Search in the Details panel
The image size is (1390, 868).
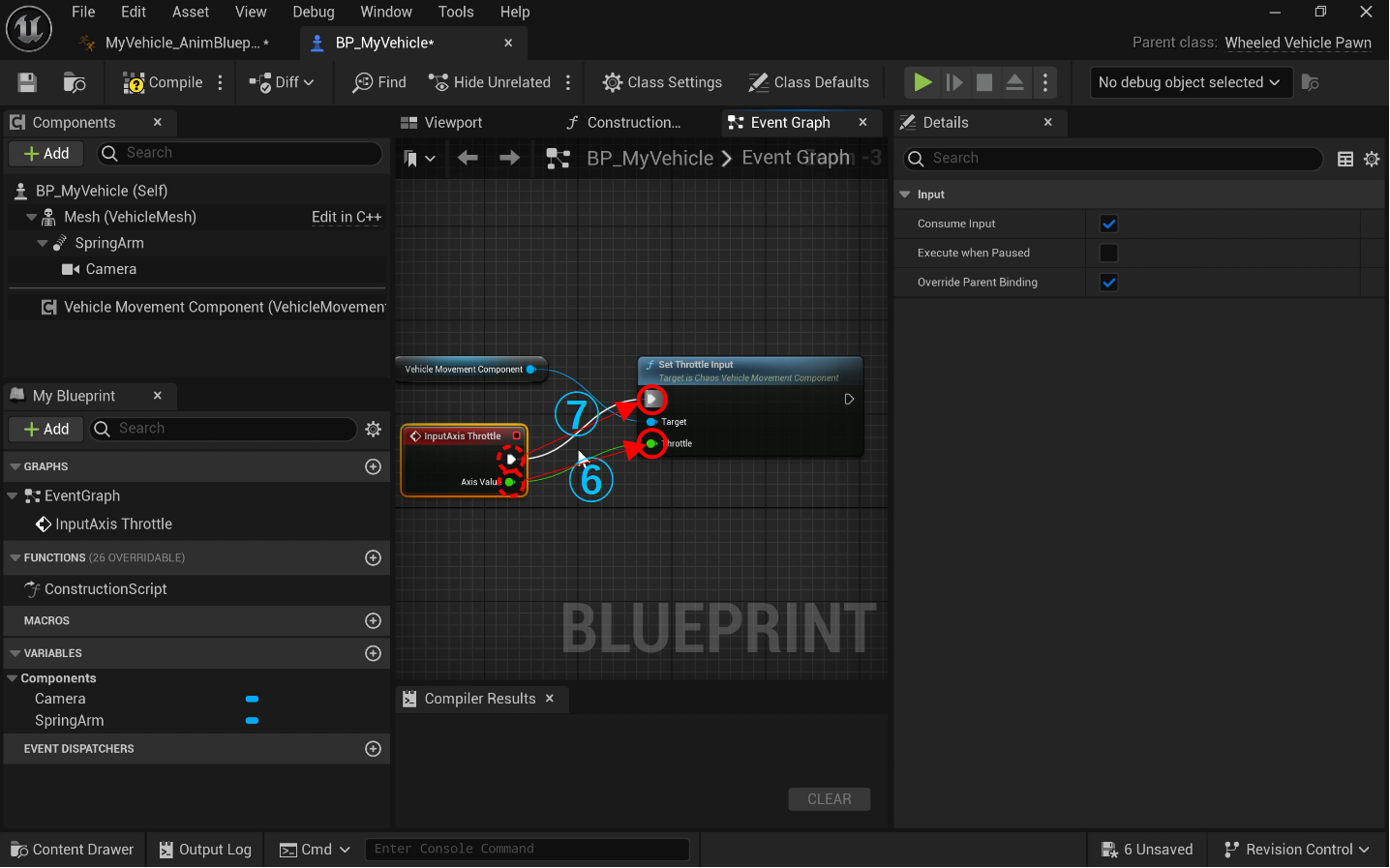tap(1113, 159)
